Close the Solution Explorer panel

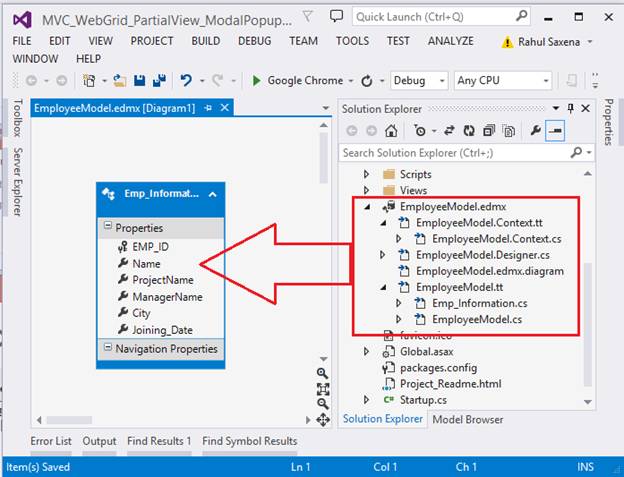pyautogui.click(x=585, y=109)
